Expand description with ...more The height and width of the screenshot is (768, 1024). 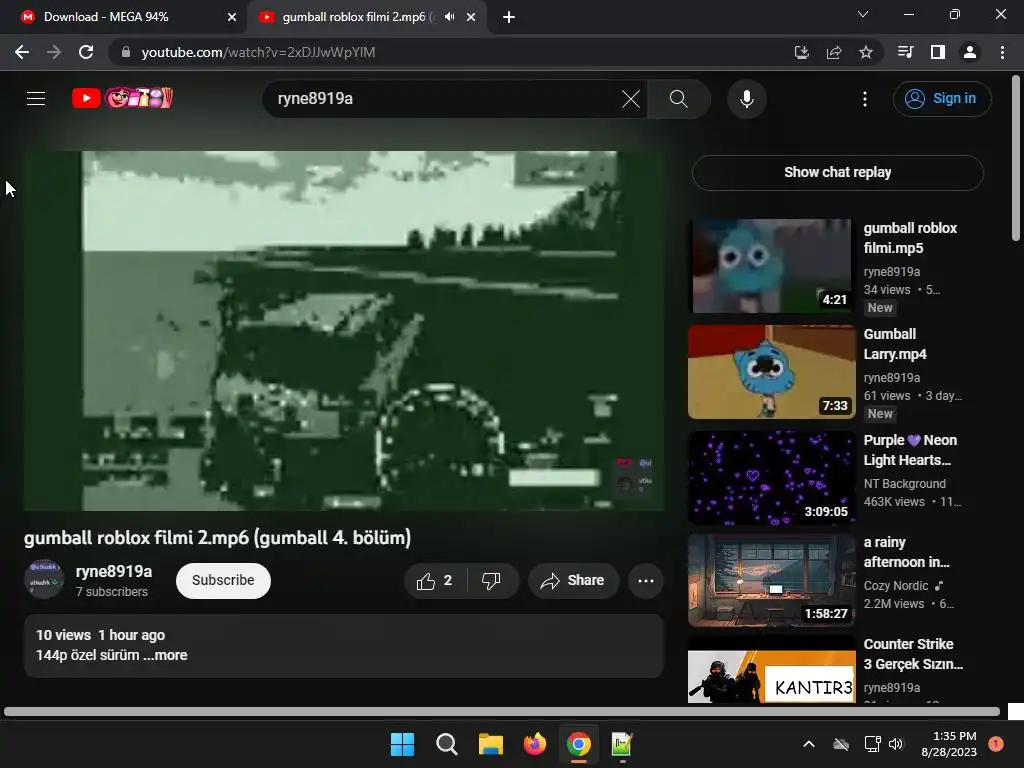[166, 655]
